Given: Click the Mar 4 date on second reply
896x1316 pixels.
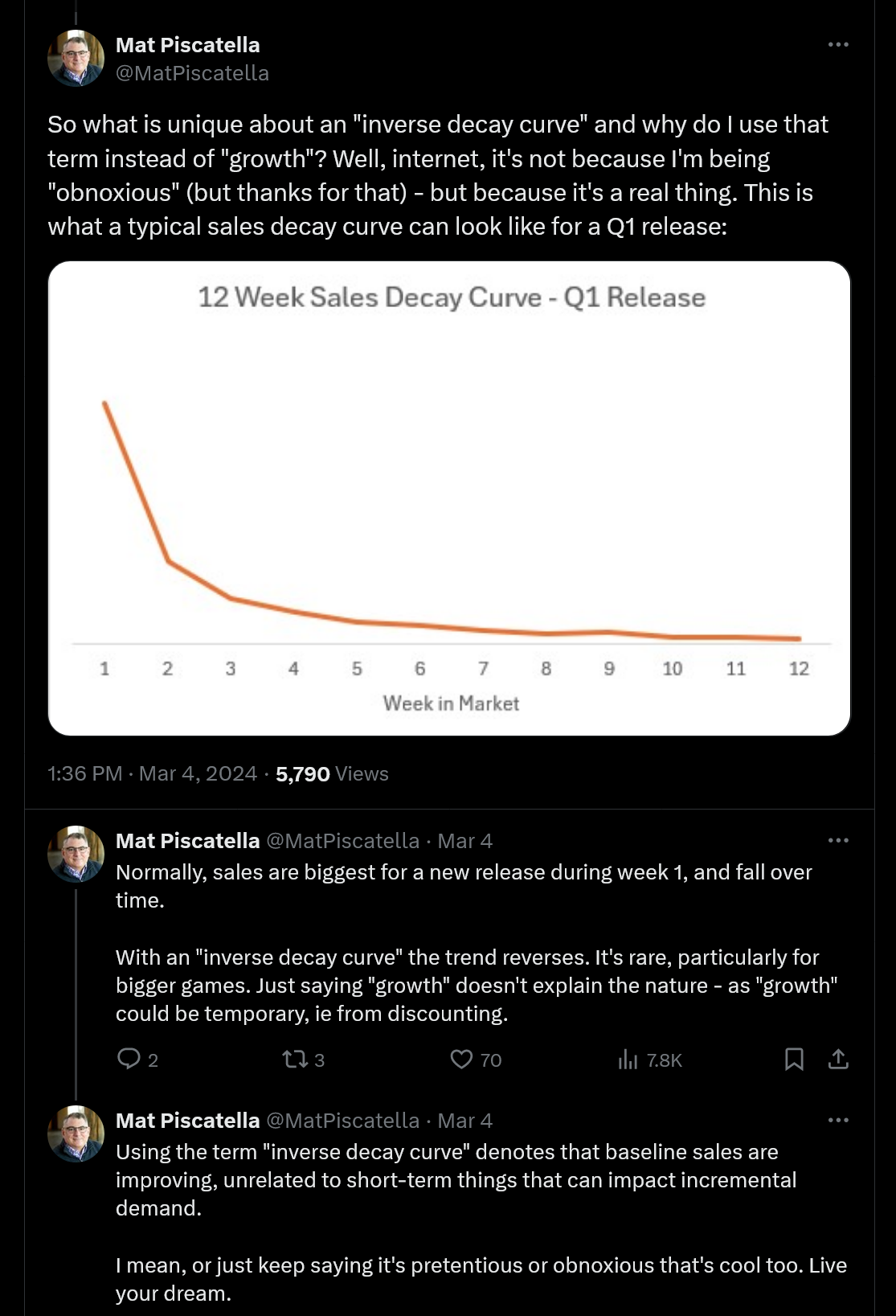Looking at the screenshot, I should [464, 1121].
